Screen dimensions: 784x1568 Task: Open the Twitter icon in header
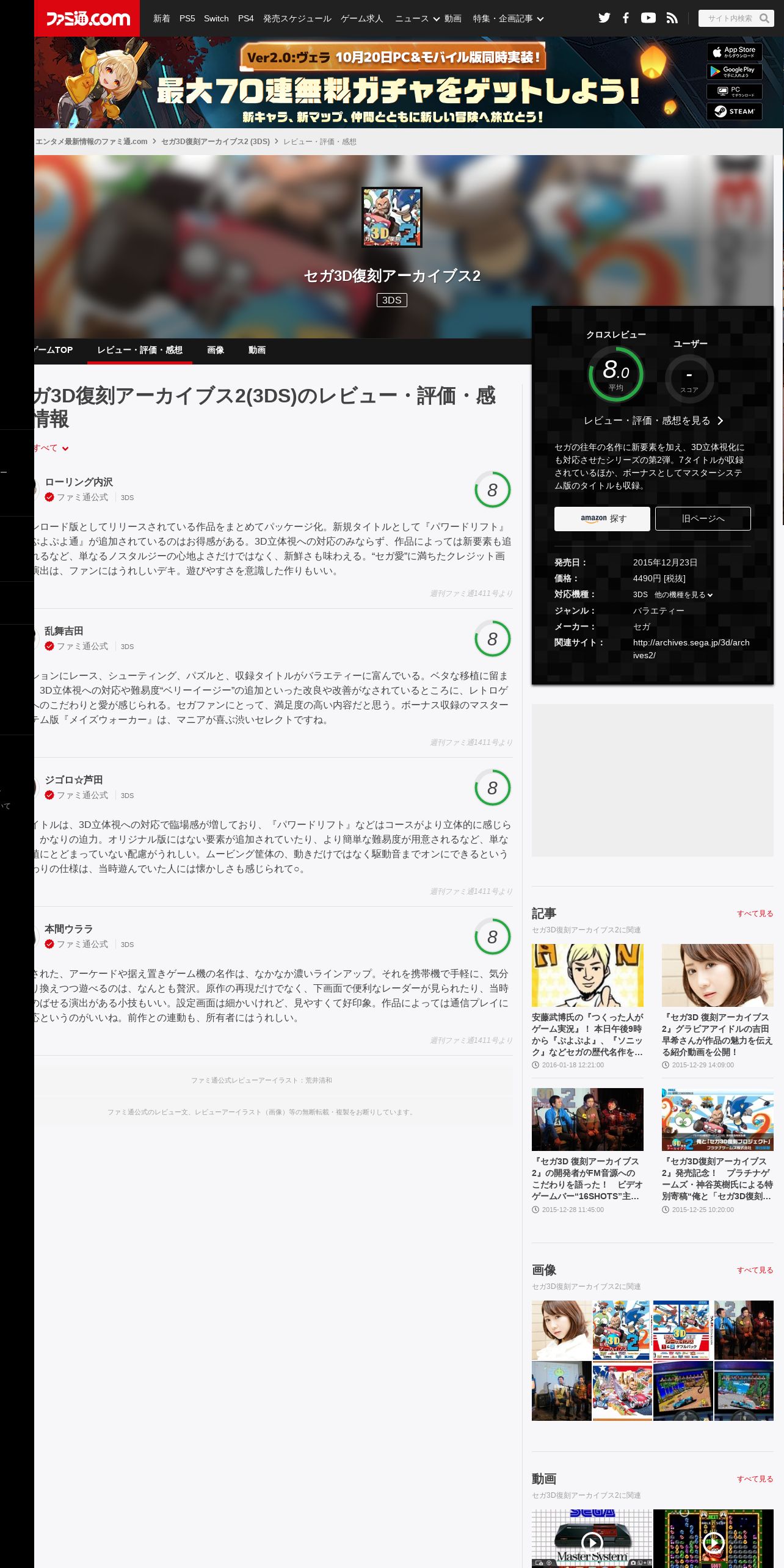604,18
